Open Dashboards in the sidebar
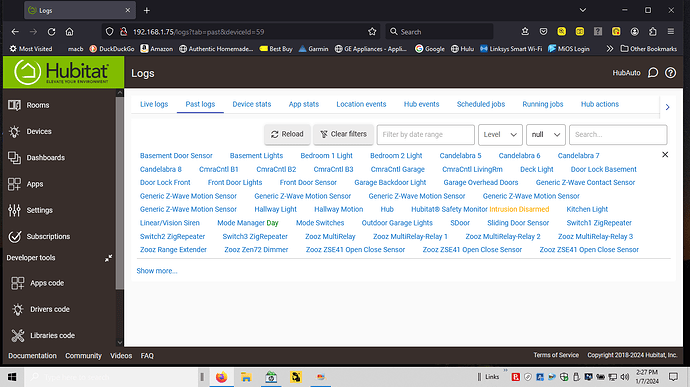Image resolution: width=690 pixels, height=387 pixels. pyautogui.click(x=36, y=158)
